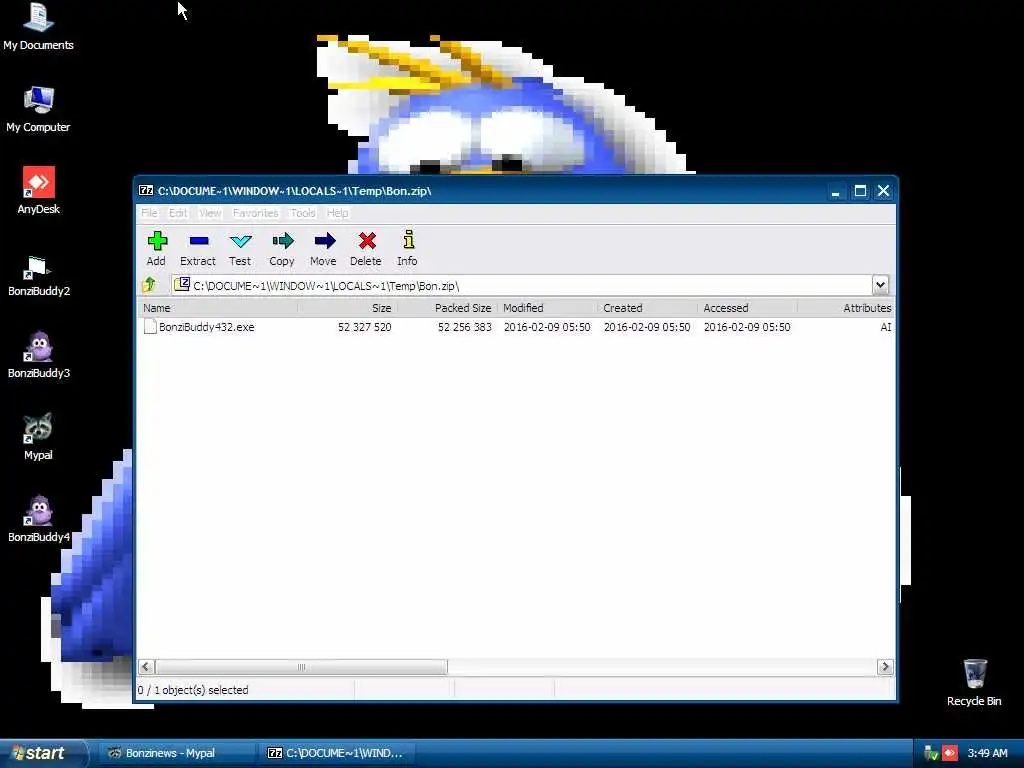Run the Test archive tool

coord(240,242)
